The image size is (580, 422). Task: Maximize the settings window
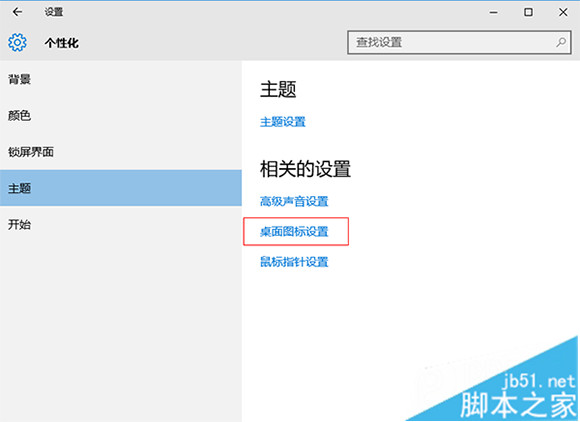point(528,12)
